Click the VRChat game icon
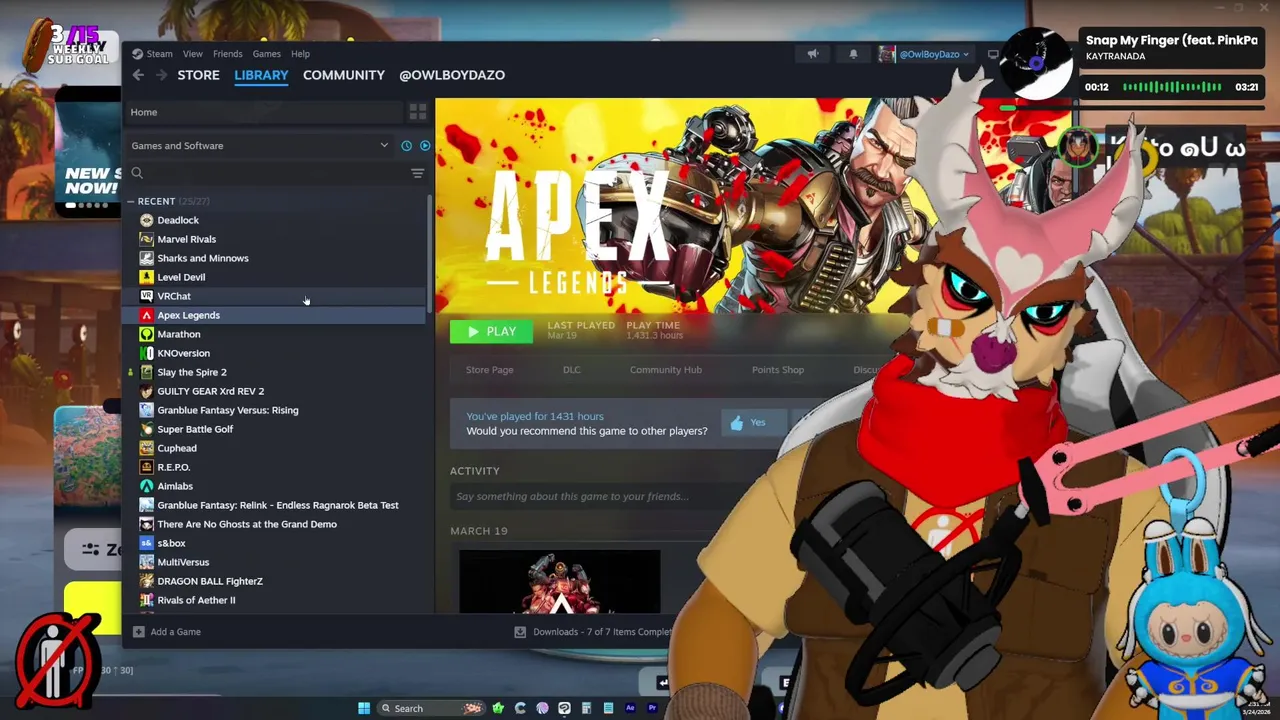Viewport: 1280px width, 720px height. coord(147,296)
